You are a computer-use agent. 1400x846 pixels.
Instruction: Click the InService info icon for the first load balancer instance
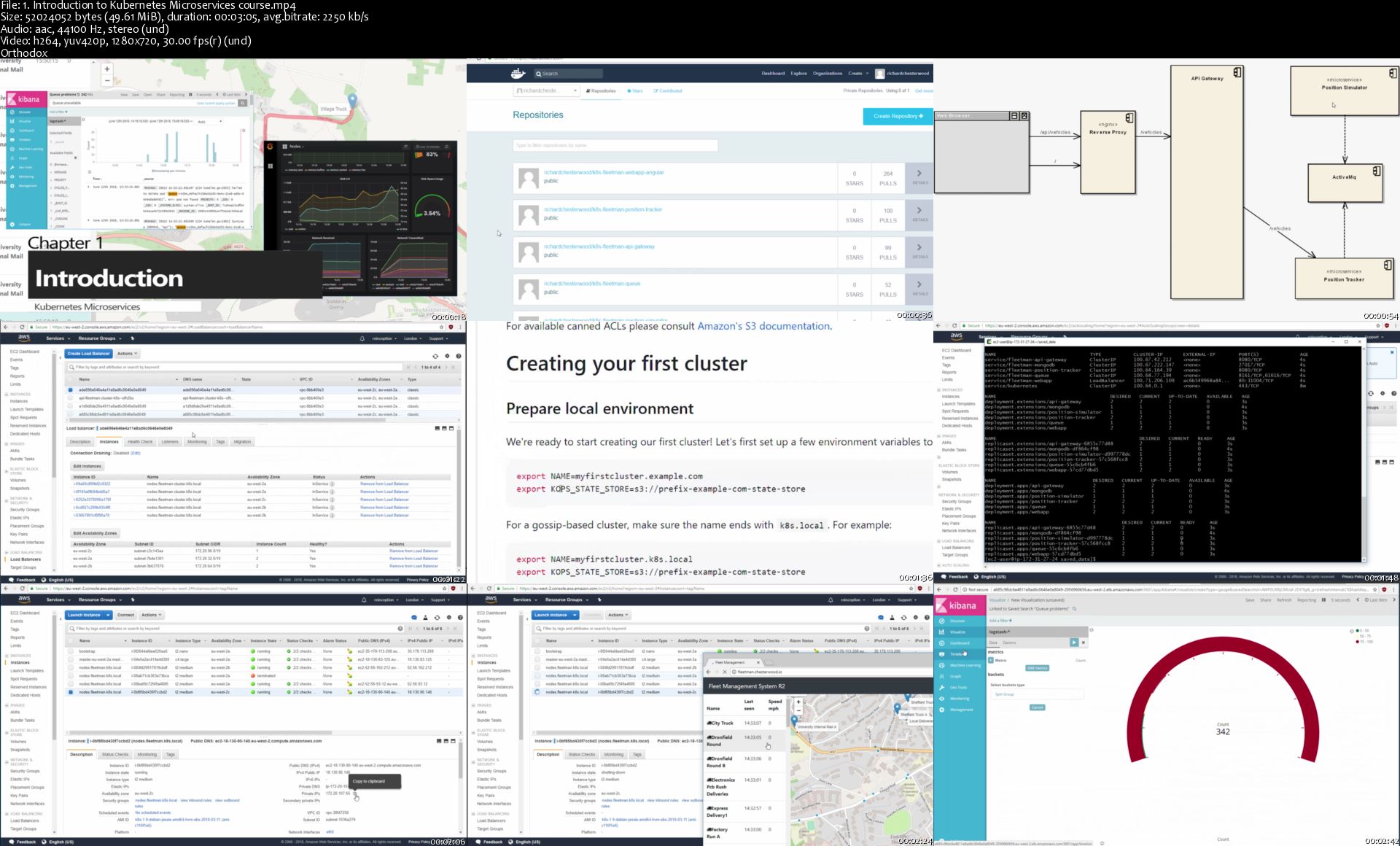[x=332, y=484]
